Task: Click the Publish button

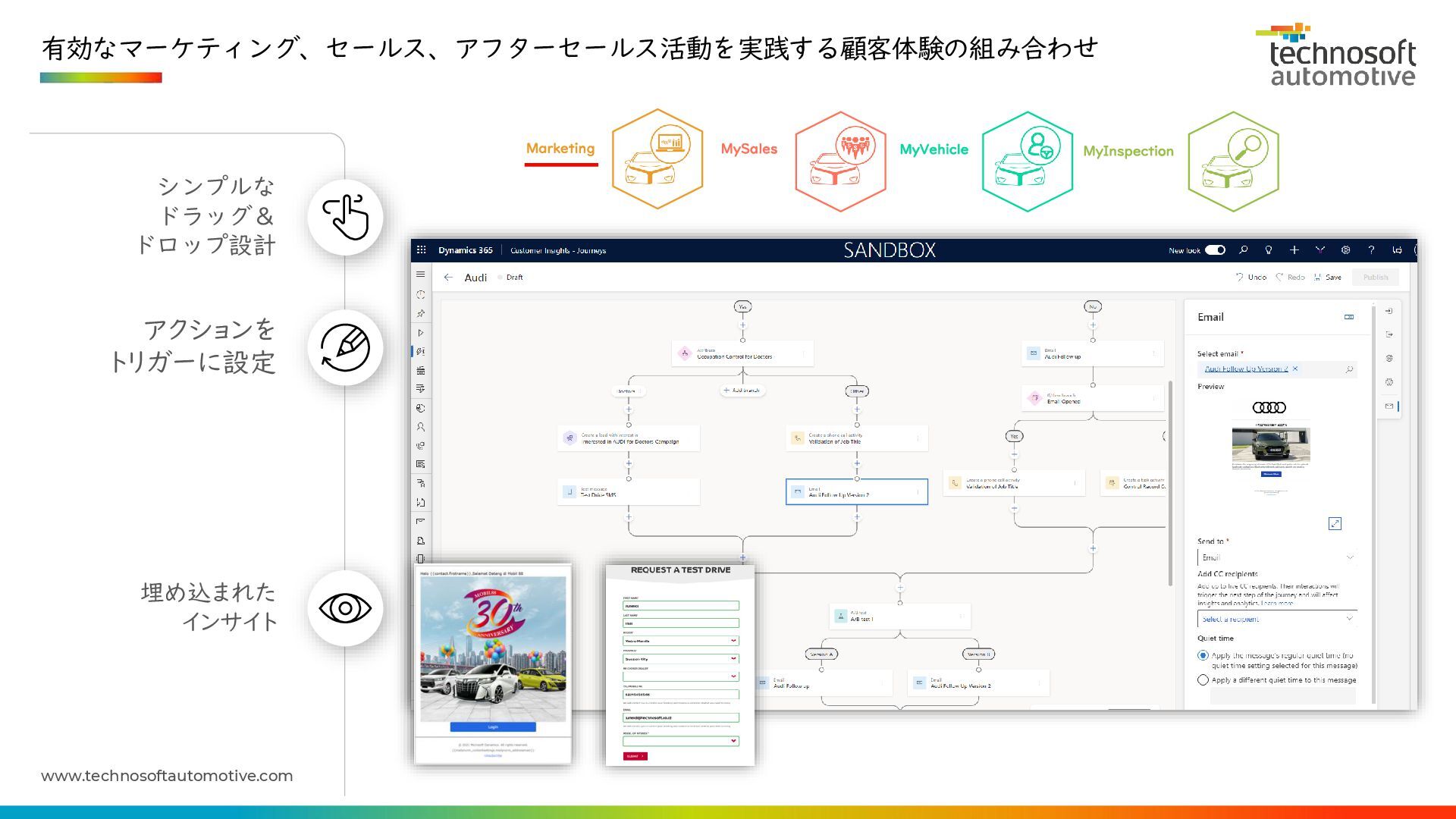Action: click(1376, 278)
